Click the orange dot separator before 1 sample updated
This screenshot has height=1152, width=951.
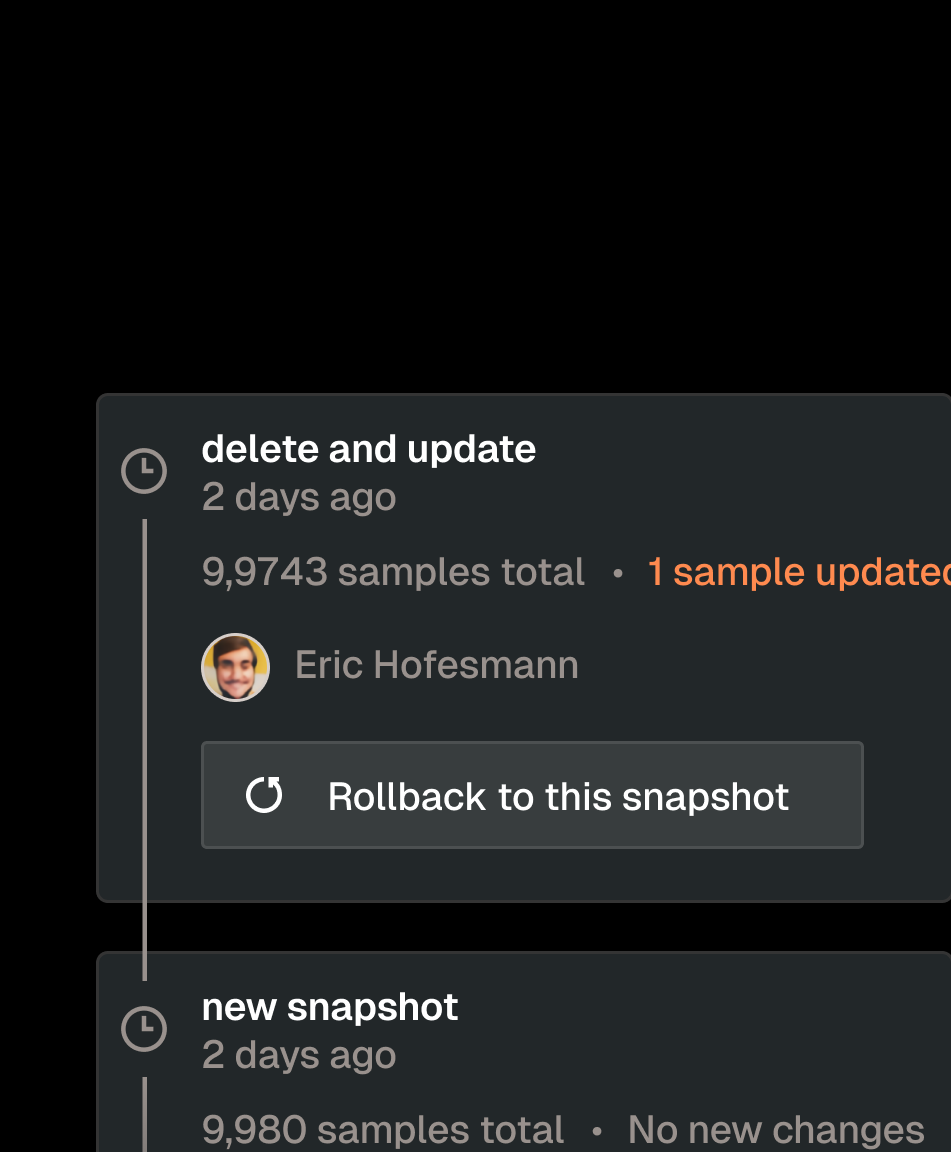click(618, 572)
